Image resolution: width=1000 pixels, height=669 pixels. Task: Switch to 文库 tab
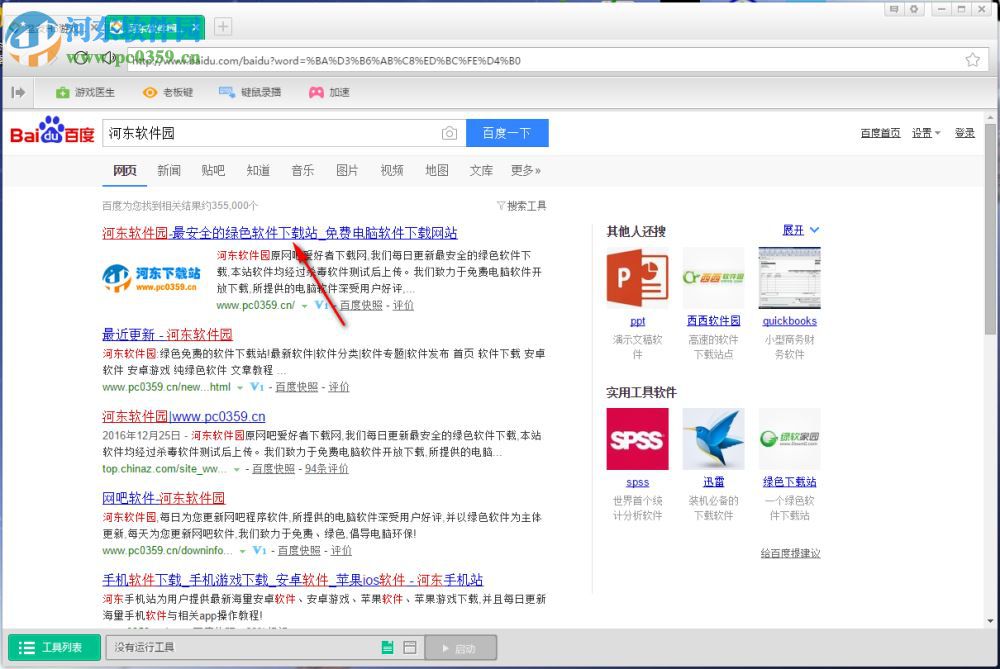[x=481, y=170]
